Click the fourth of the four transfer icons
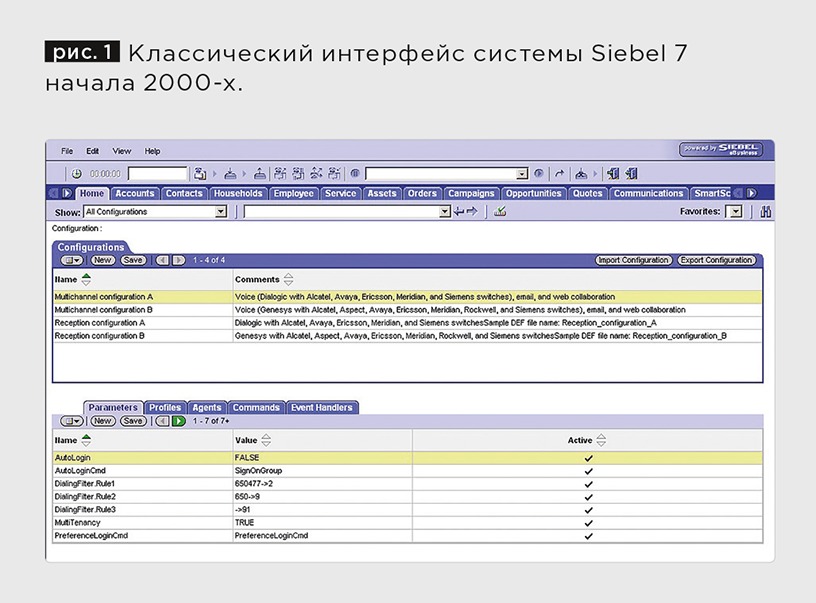This screenshot has width=816, height=603. [335, 173]
